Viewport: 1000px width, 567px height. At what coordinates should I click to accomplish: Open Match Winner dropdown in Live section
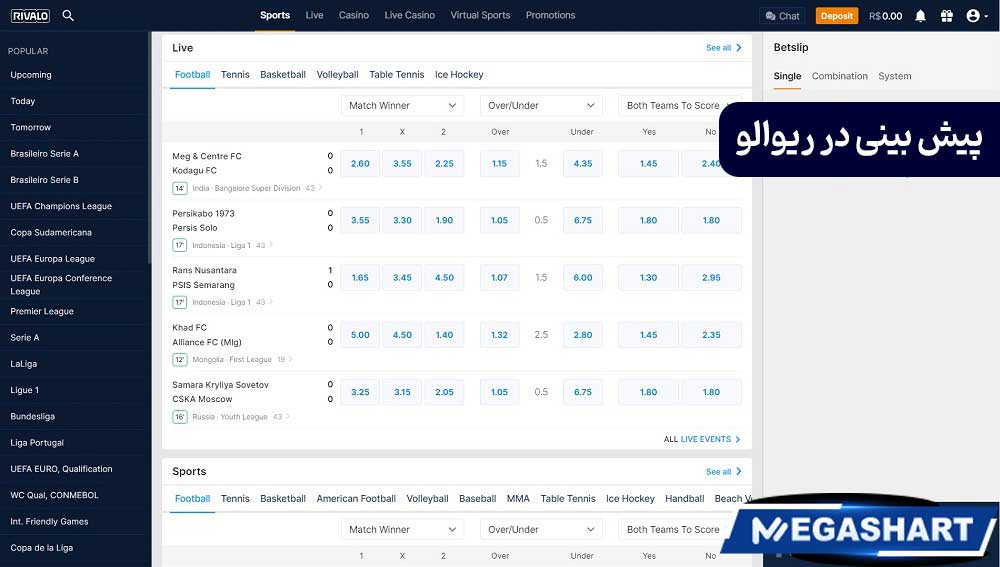(x=402, y=105)
